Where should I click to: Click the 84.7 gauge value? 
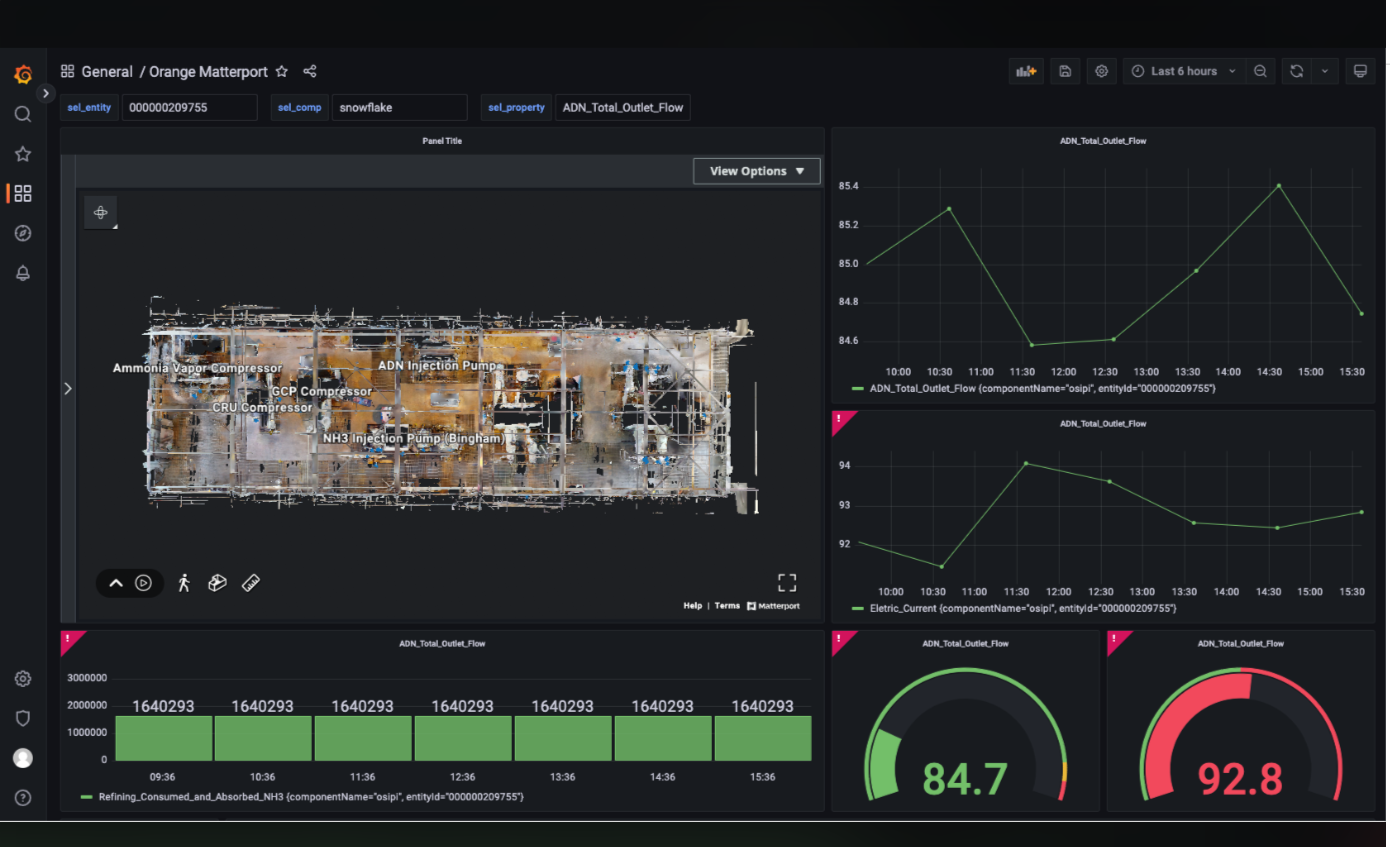964,778
